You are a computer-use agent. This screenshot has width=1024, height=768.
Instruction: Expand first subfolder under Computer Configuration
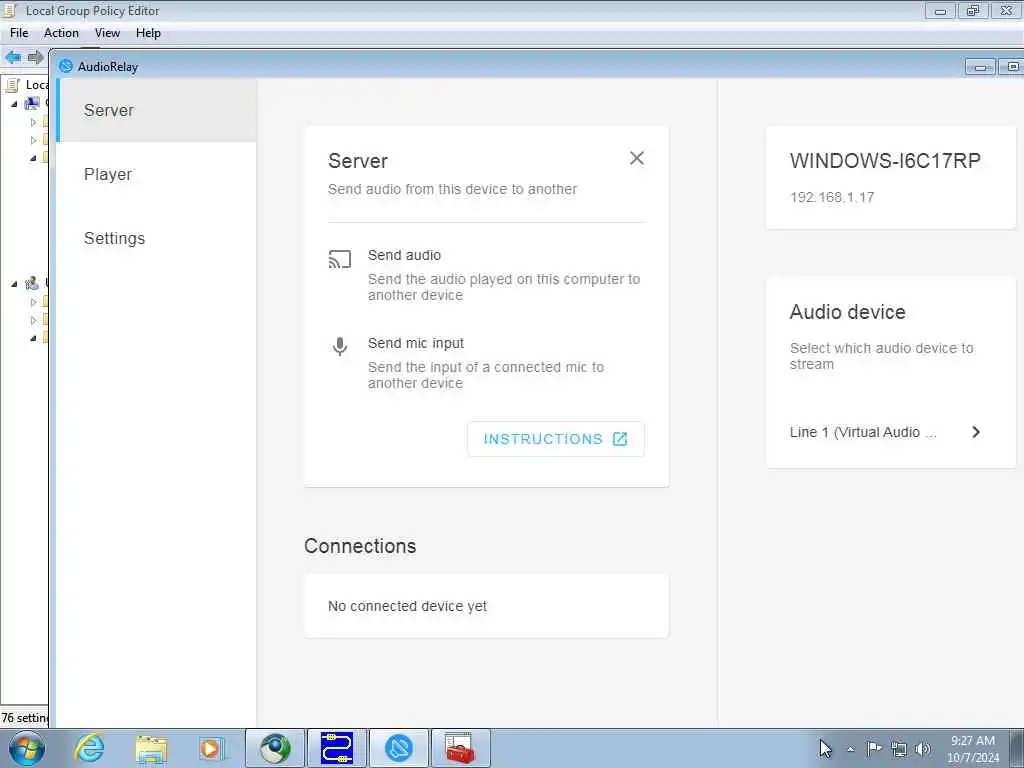click(x=33, y=122)
